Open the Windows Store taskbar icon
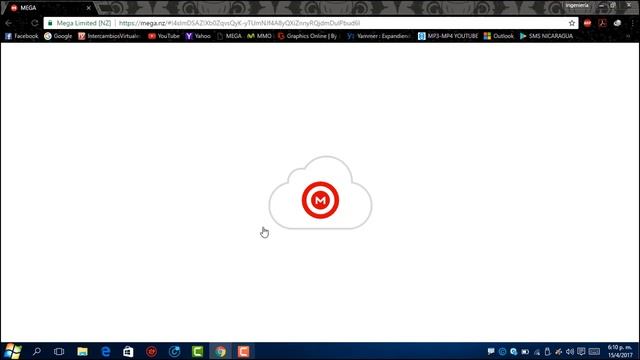 (128, 351)
